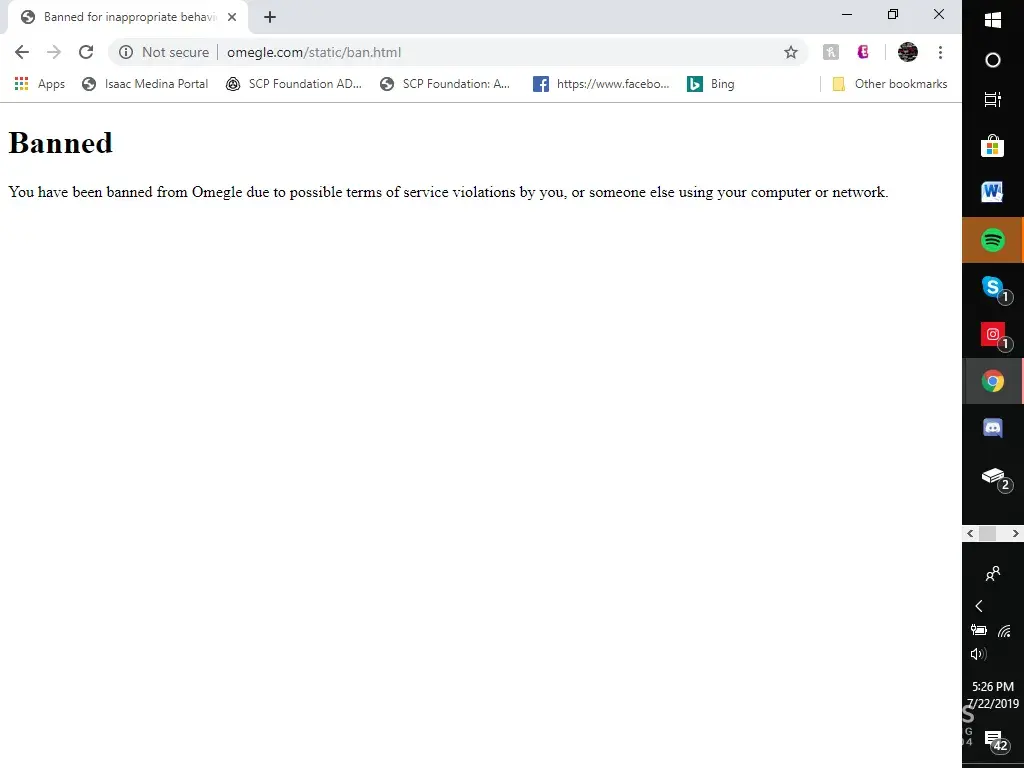This screenshot has width=1024, height=768.
Task: Click the omegle.com address bar
Action: (457, 52)
